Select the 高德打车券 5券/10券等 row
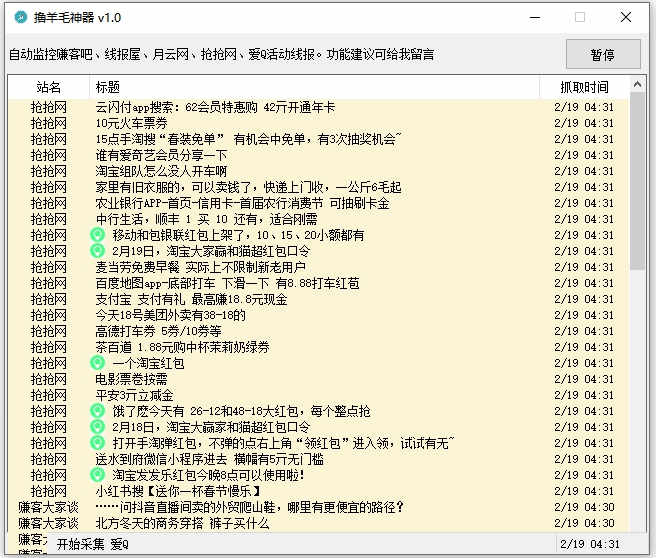Screen dimensions: 656x558 click(318, 331)
